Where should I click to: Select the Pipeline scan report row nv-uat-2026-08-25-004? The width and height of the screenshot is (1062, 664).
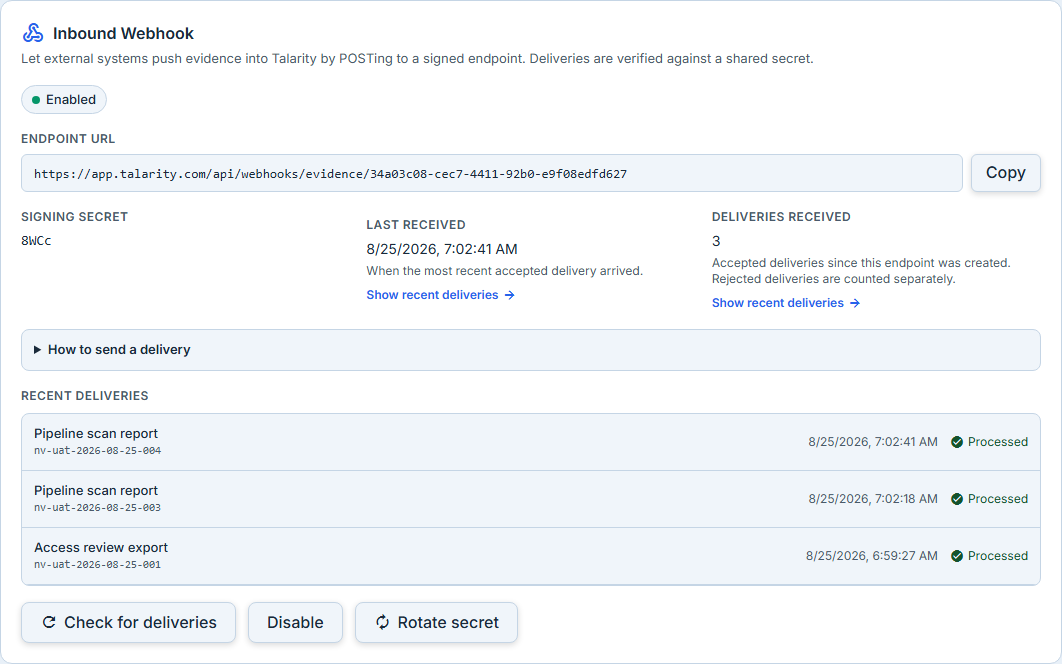click(x=530, y=442)
